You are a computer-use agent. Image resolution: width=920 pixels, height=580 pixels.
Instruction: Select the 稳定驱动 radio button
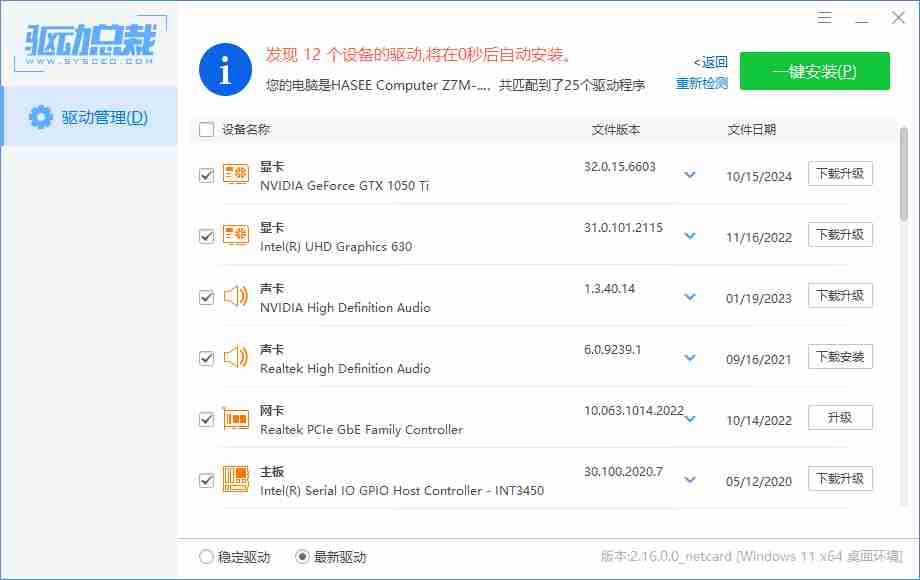tap(206, 557)
